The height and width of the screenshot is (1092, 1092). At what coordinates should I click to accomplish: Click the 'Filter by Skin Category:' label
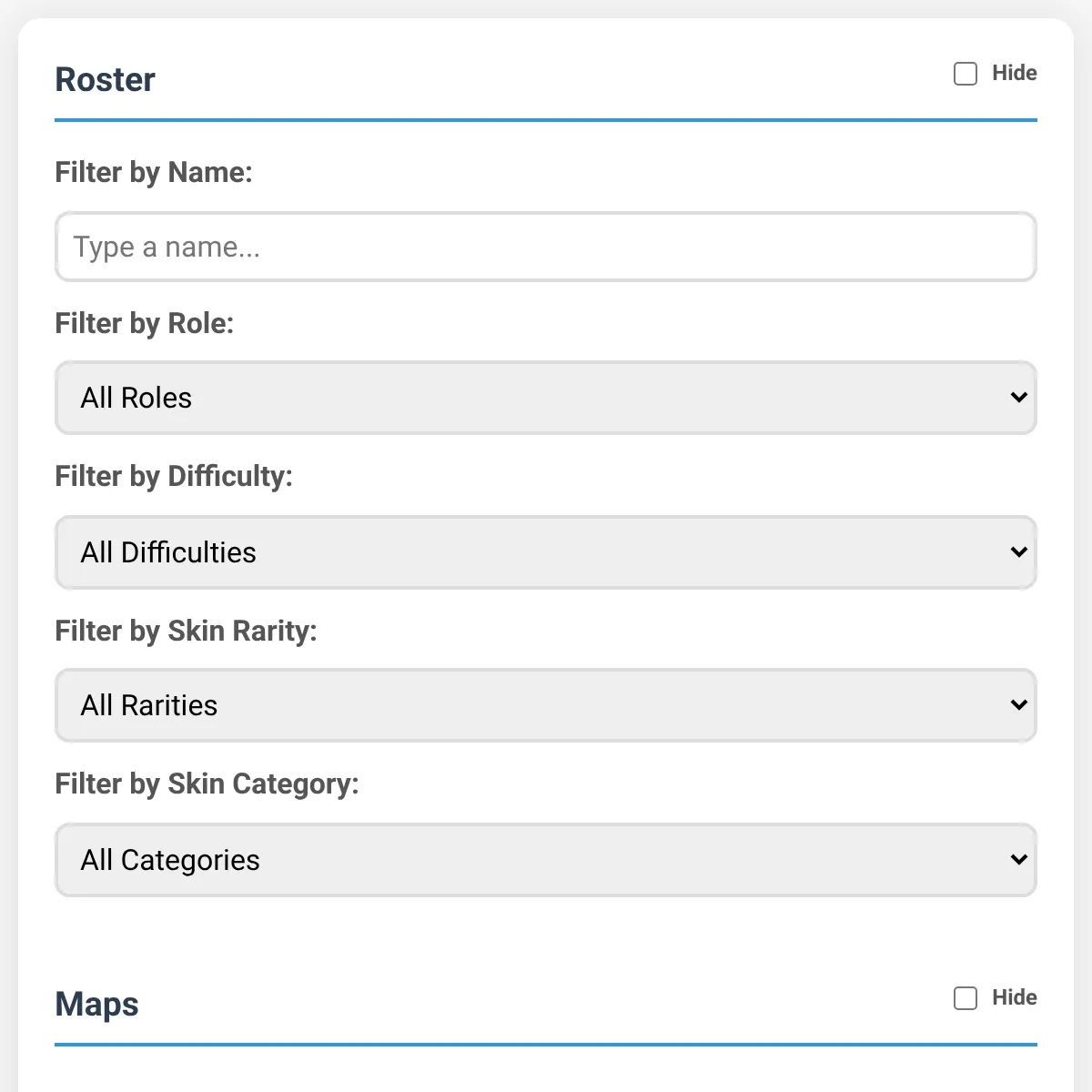[x=207, y=784]
